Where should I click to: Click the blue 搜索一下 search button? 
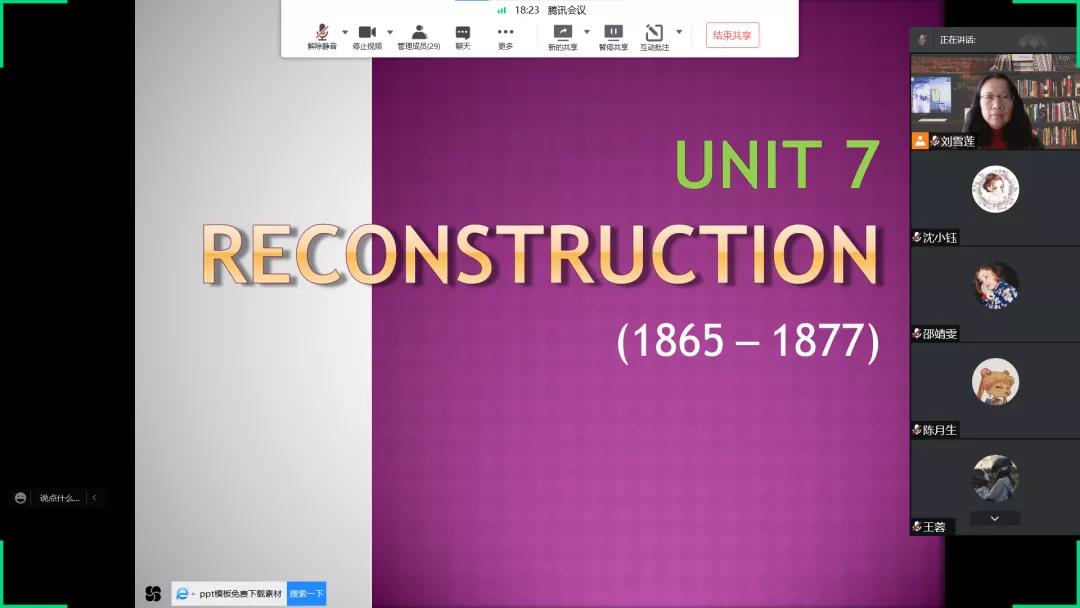tap(306, 593)
